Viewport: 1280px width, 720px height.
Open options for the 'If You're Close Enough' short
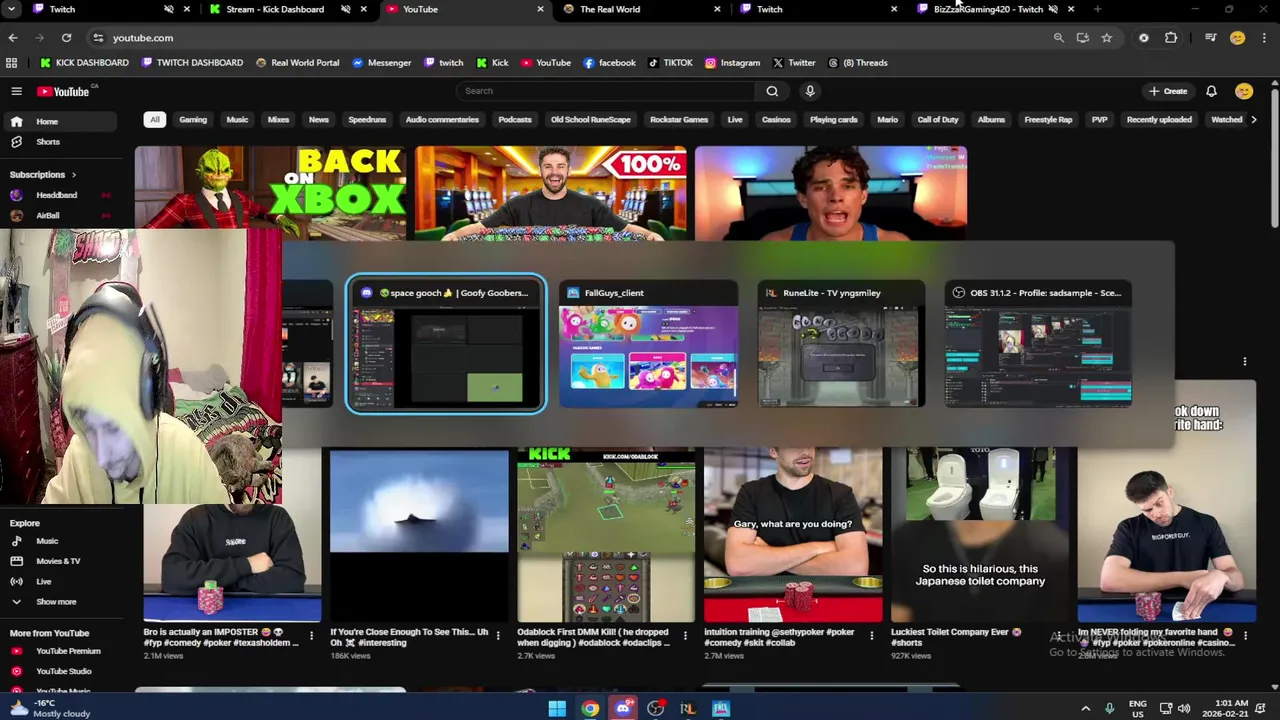498,635
